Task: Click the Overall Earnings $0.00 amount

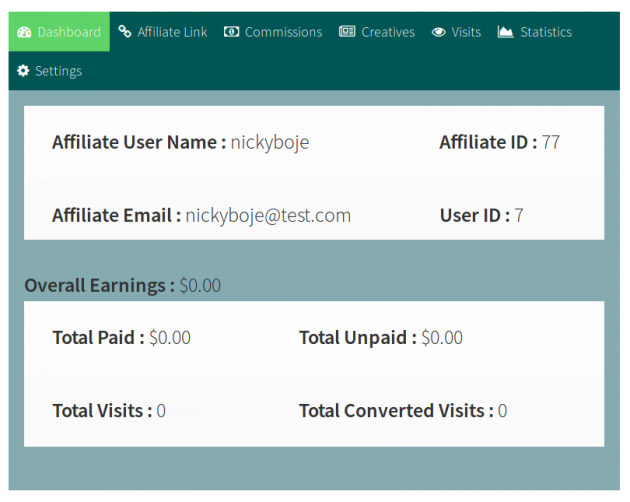Action: [200, 286]
